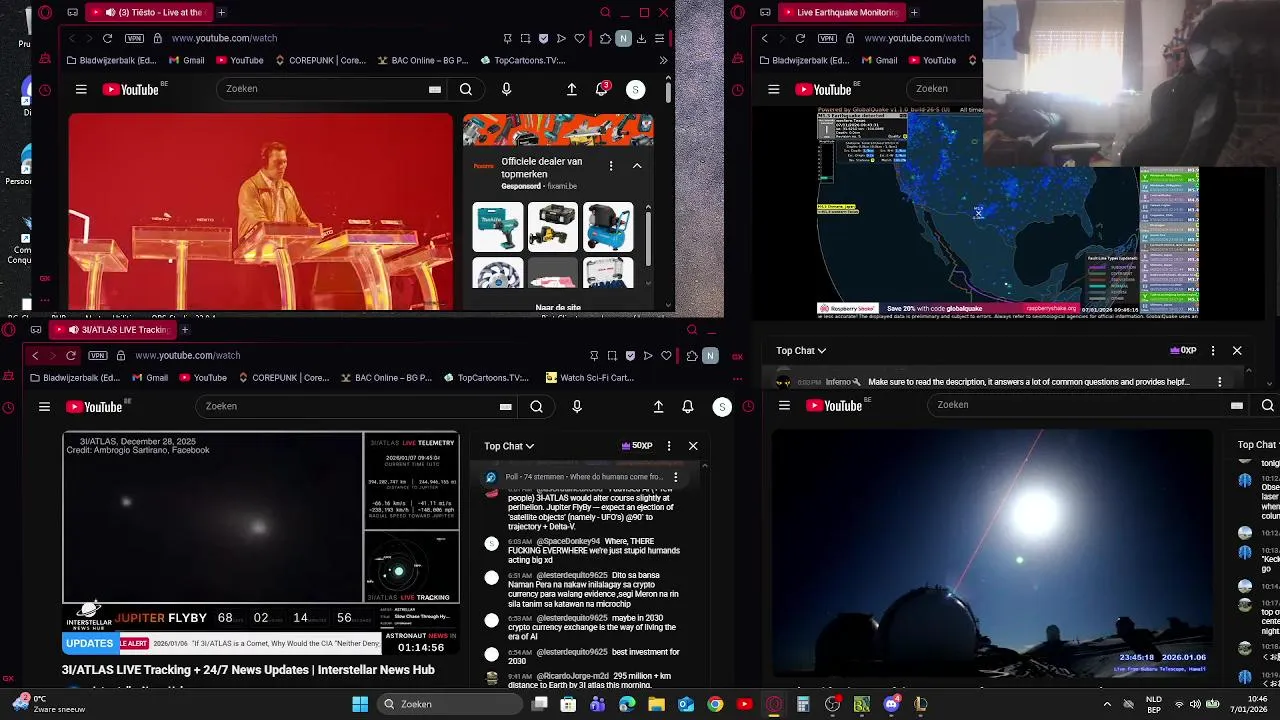Open YouTube guide menu in Tiësto window

pyautogui.click(x=81, y=89)
